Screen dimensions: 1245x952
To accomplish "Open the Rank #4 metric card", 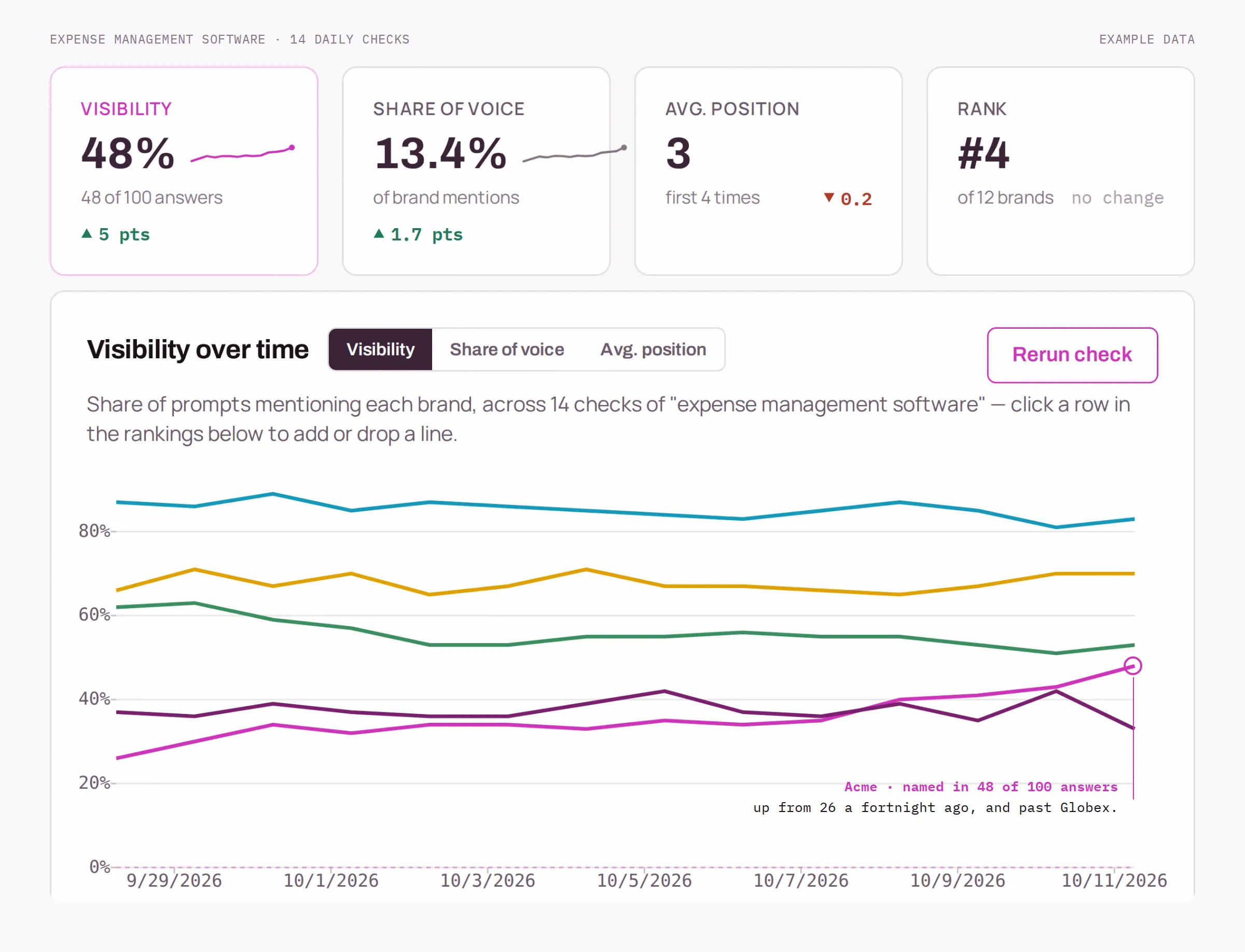I will (x=1060, y=171).
